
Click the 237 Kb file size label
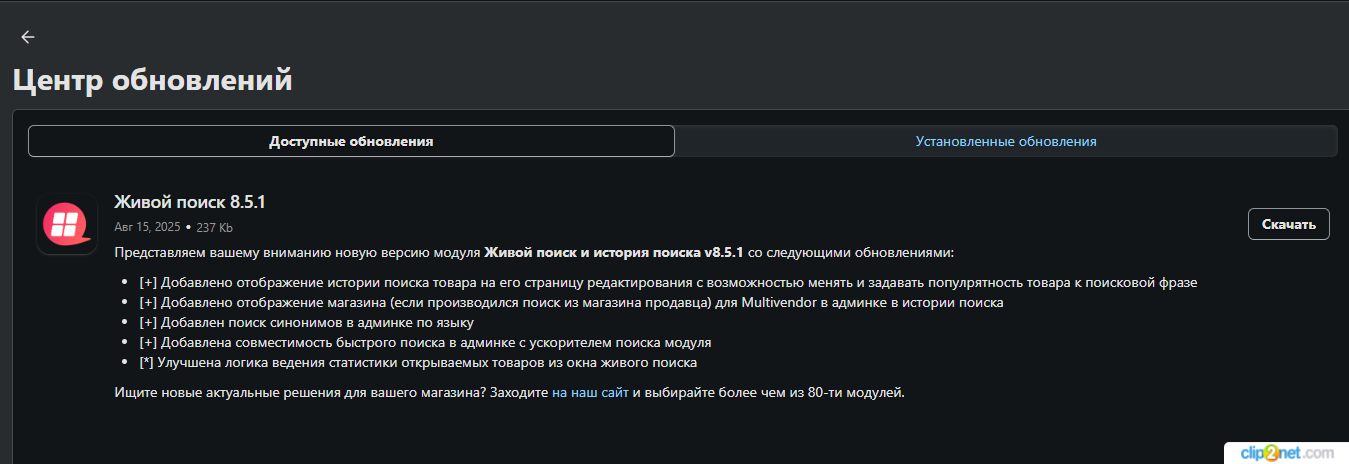214,227
